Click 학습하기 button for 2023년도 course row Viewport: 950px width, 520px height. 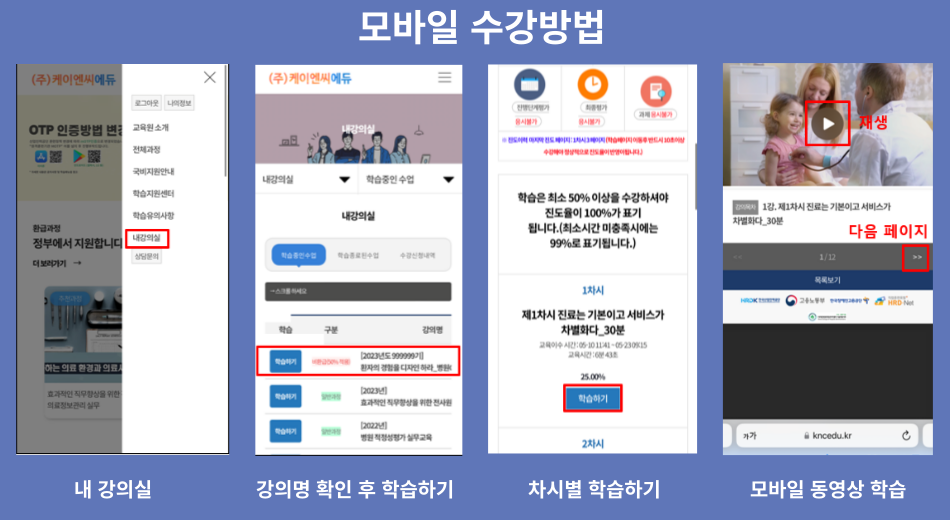pyautogui.click(x=285, y=362)
